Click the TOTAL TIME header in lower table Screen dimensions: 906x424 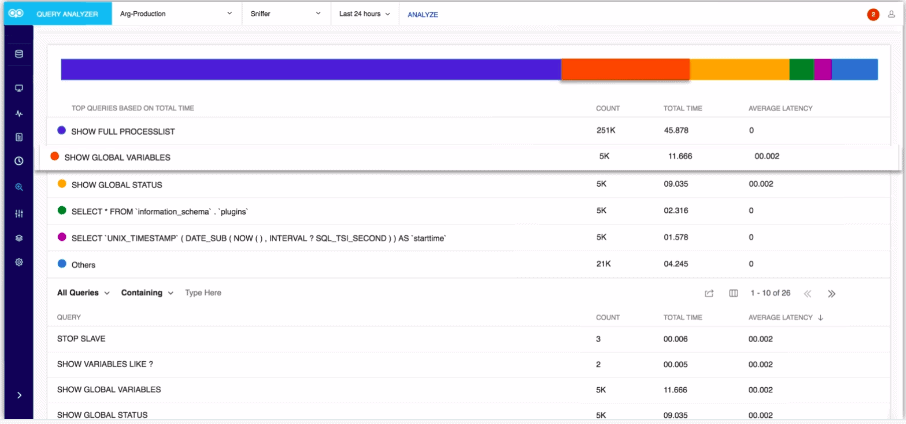[683, 317]
